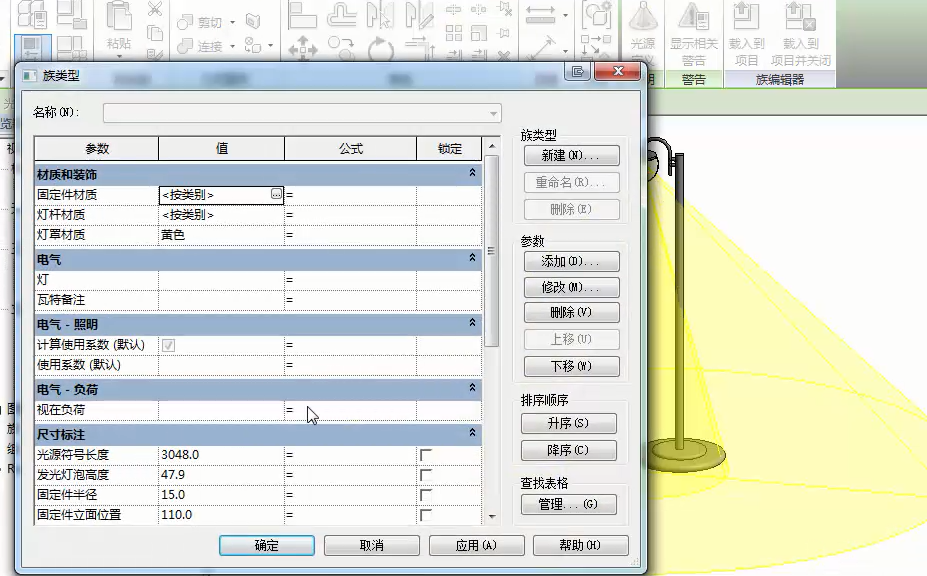The image size is (927, 576).
Task: Collapse the 尺寸标注 dimensions group
Action: 472,434
